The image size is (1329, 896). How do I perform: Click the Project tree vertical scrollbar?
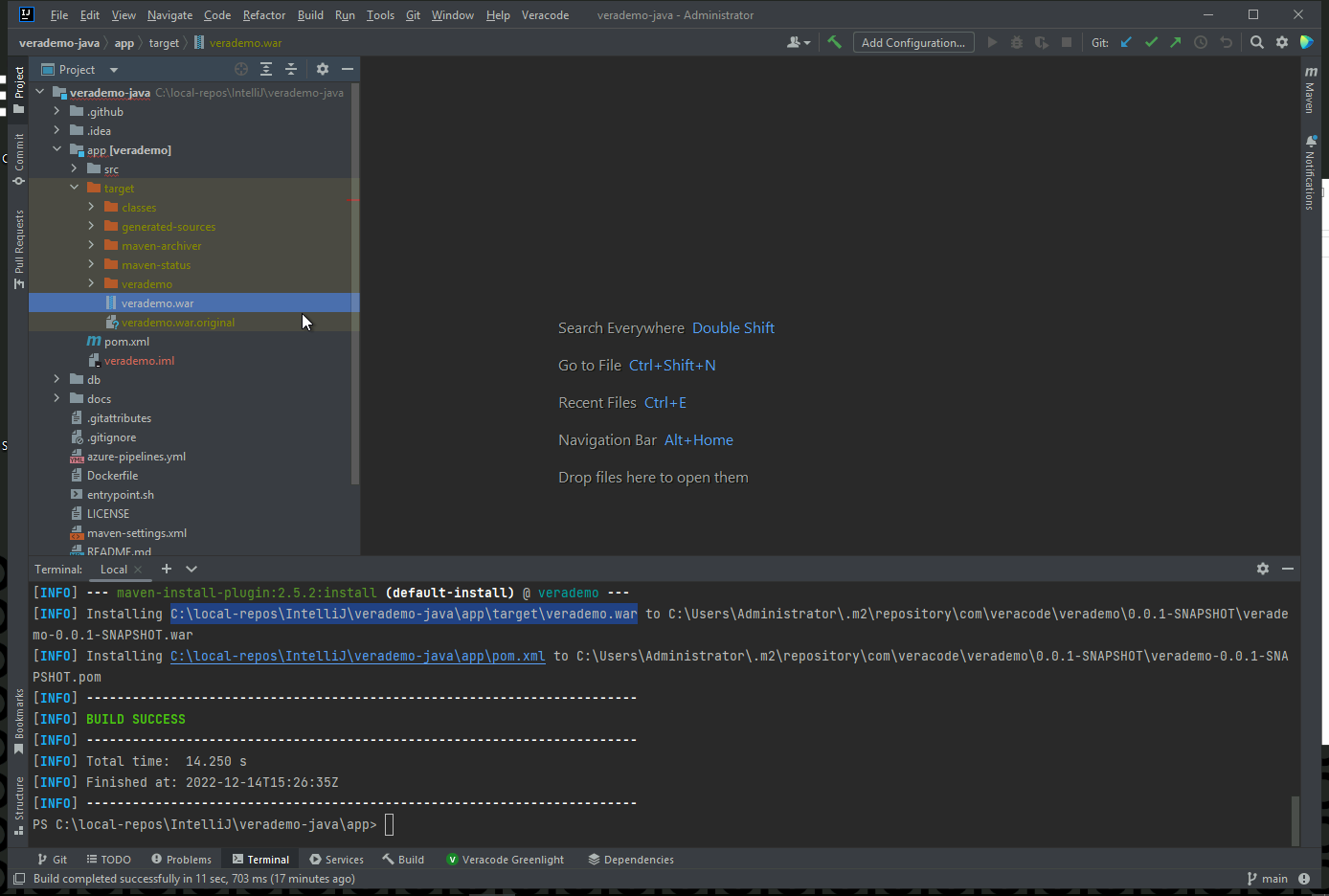tap(355, 283)
